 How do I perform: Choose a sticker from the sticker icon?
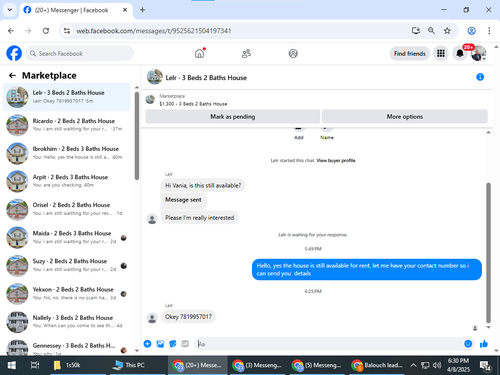tap(173, 344)
